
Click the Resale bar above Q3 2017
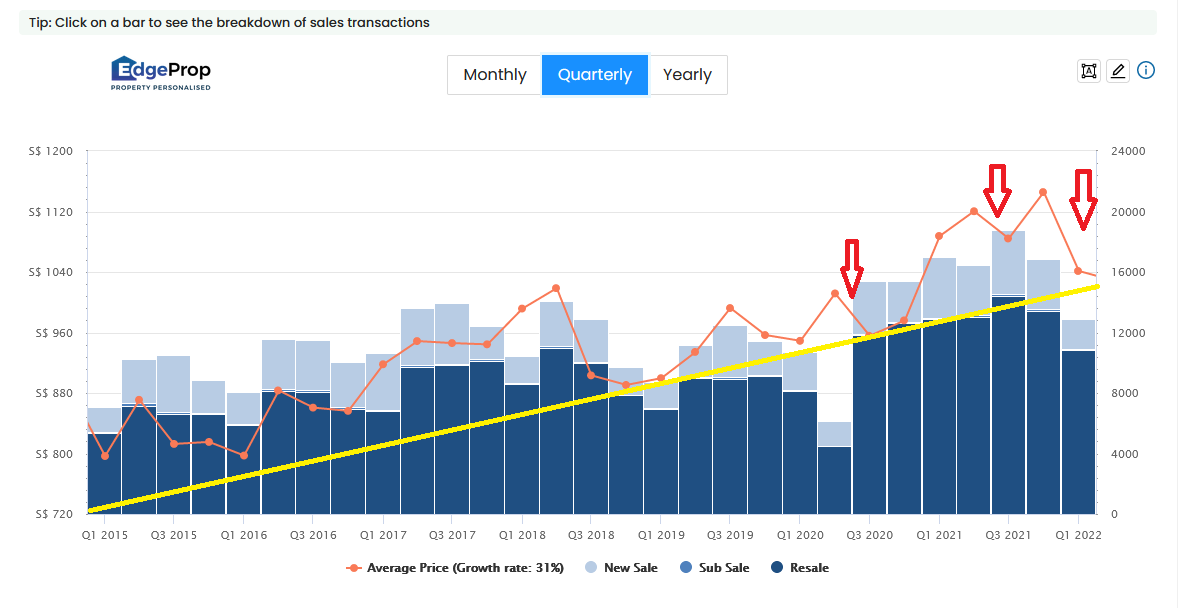452,440
